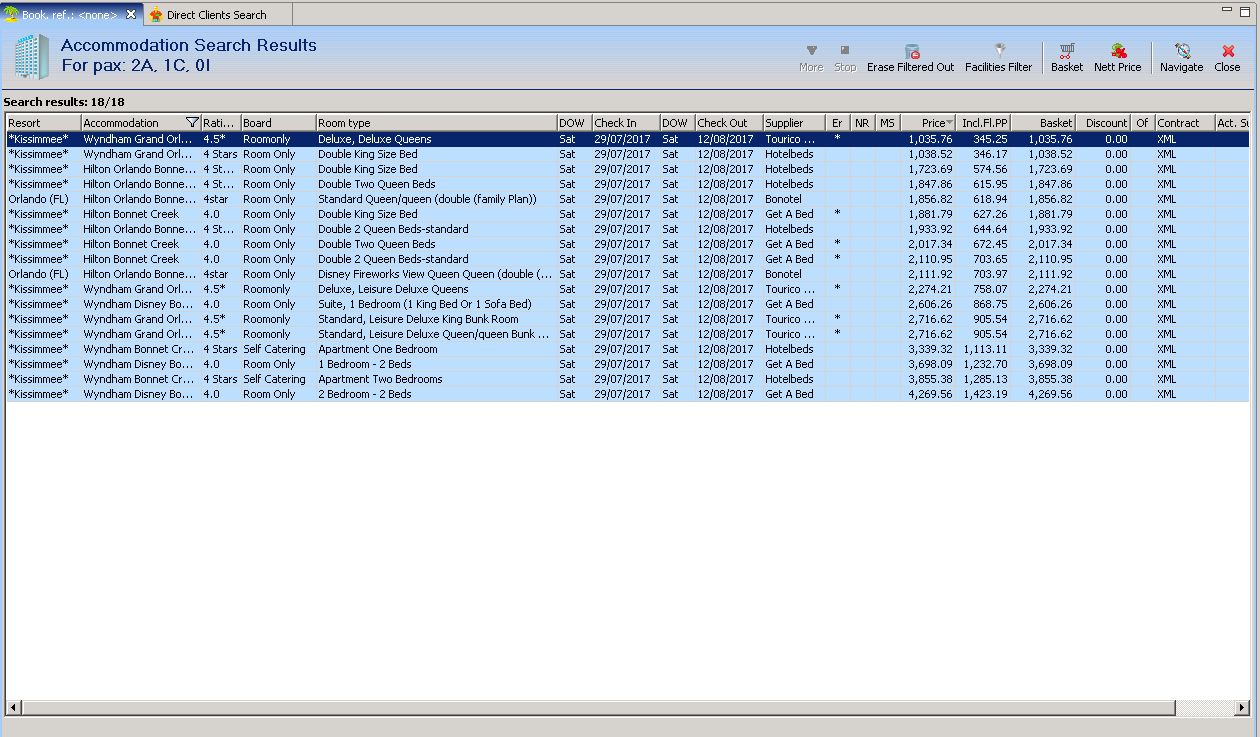Select the Deluxe, Leisure Deluxe Queens row
This screenshot has height=737, width=1260.
tap(627, 289)
